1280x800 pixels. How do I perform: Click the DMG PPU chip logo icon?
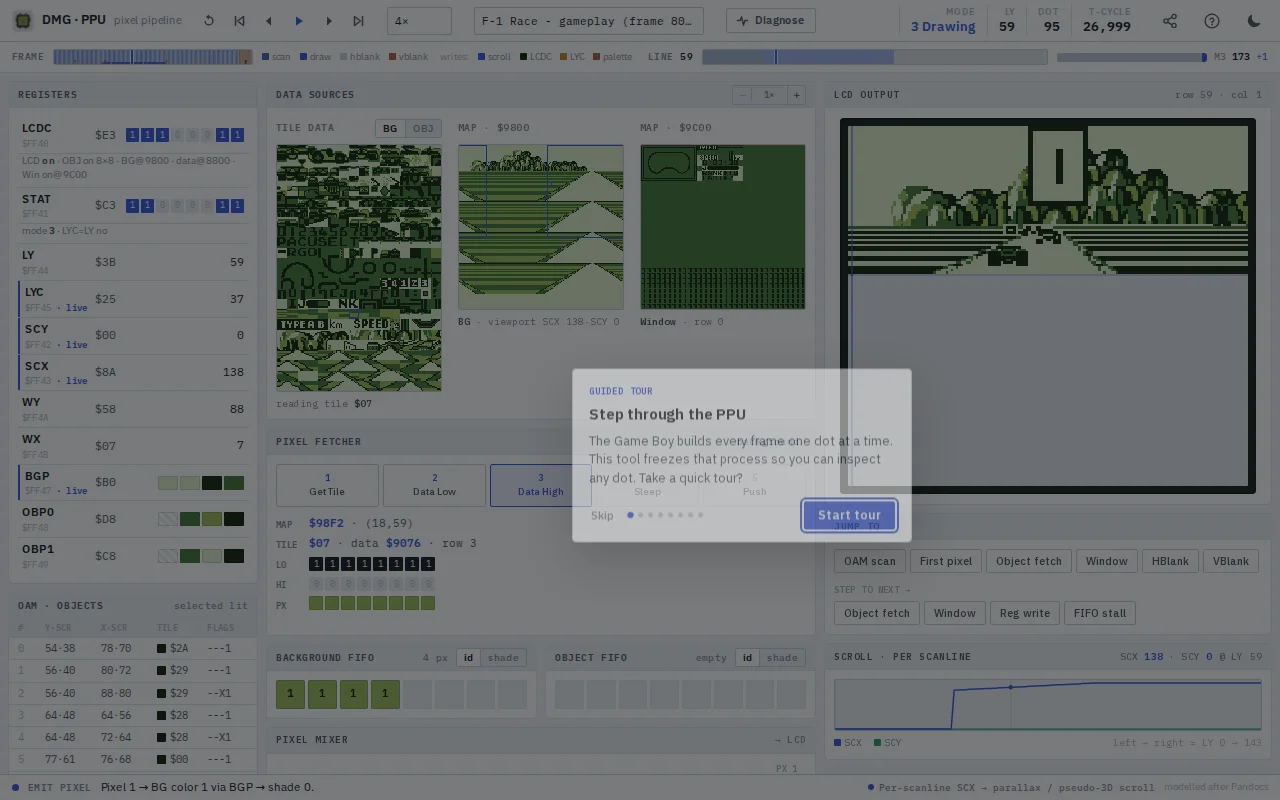point(22,20)
